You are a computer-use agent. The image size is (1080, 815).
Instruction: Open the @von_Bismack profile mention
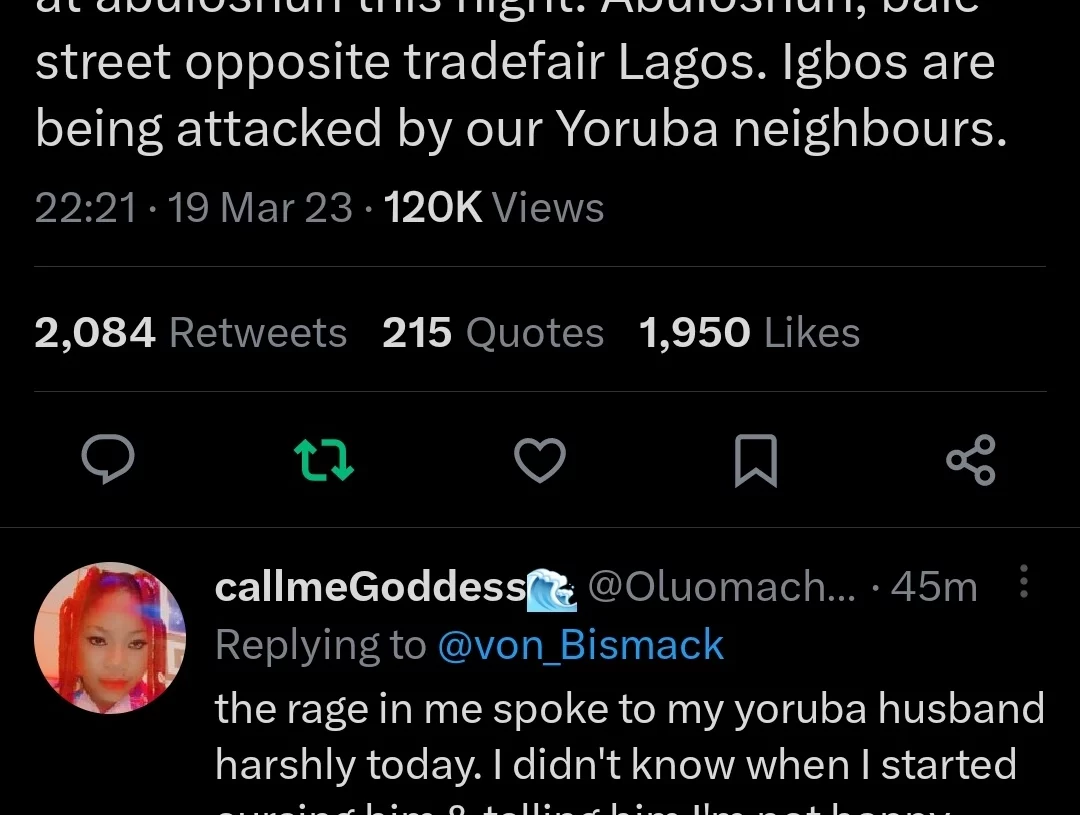pos(581,646)
